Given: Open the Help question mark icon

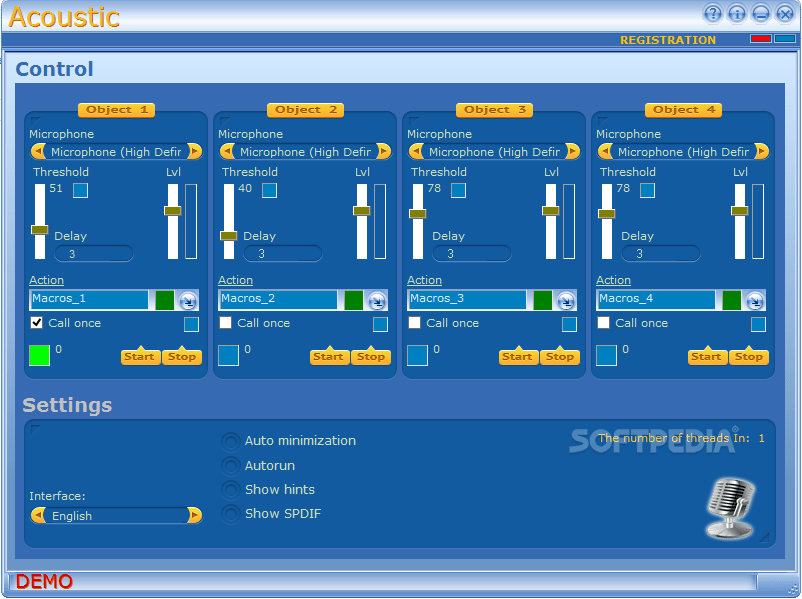Looking at the screenshot, I should [x=712, y=13].
